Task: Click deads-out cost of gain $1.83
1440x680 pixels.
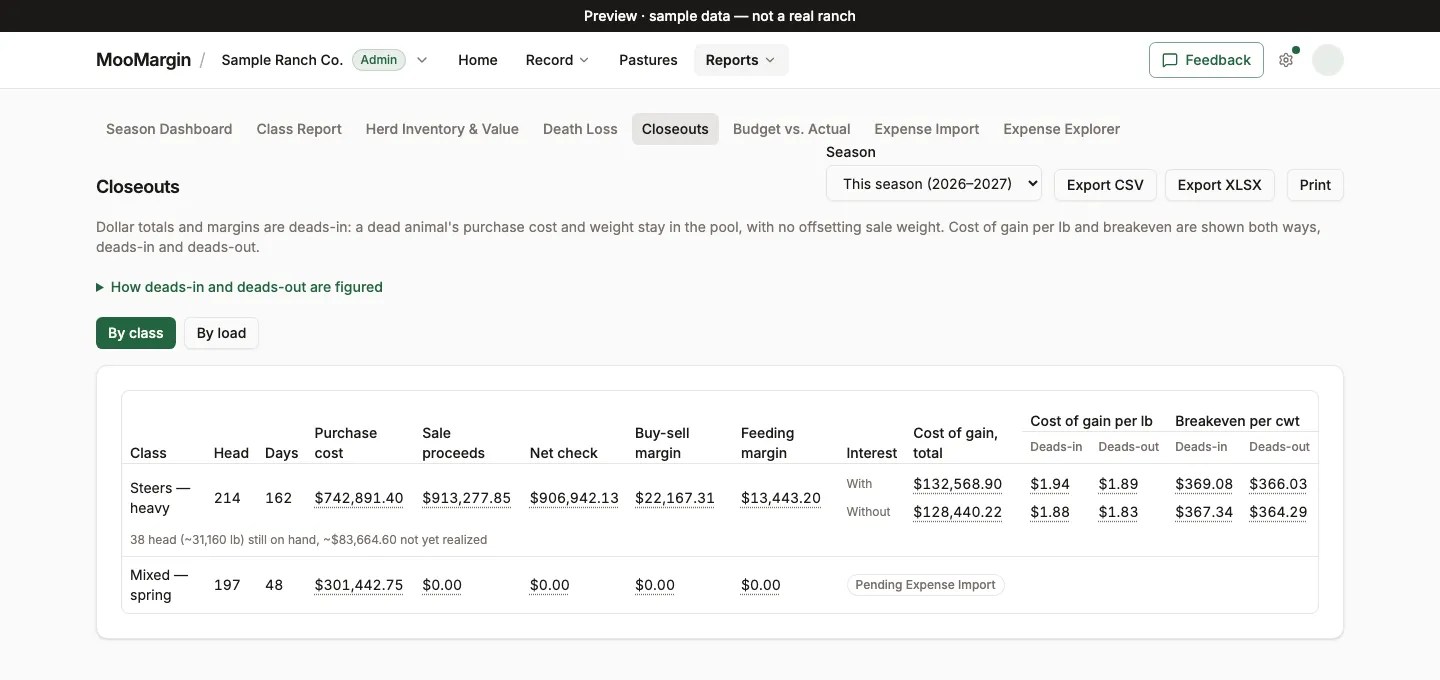Action: tap(1118, 512)
